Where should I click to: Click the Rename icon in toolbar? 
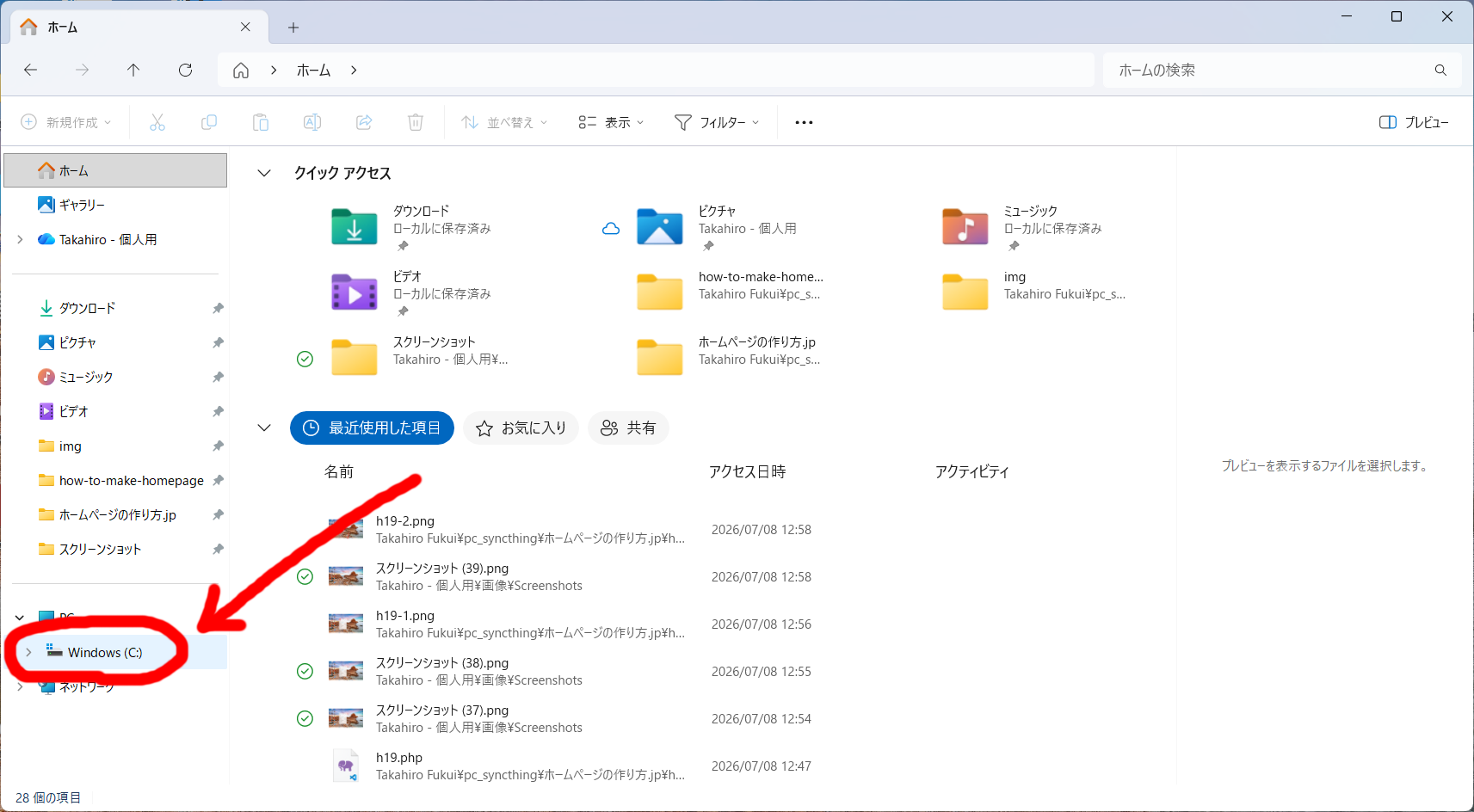(x=312, y=122)
